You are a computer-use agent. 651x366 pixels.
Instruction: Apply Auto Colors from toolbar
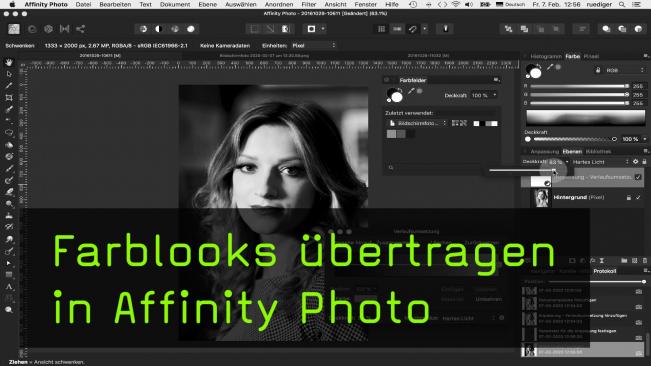pos(175,29)
